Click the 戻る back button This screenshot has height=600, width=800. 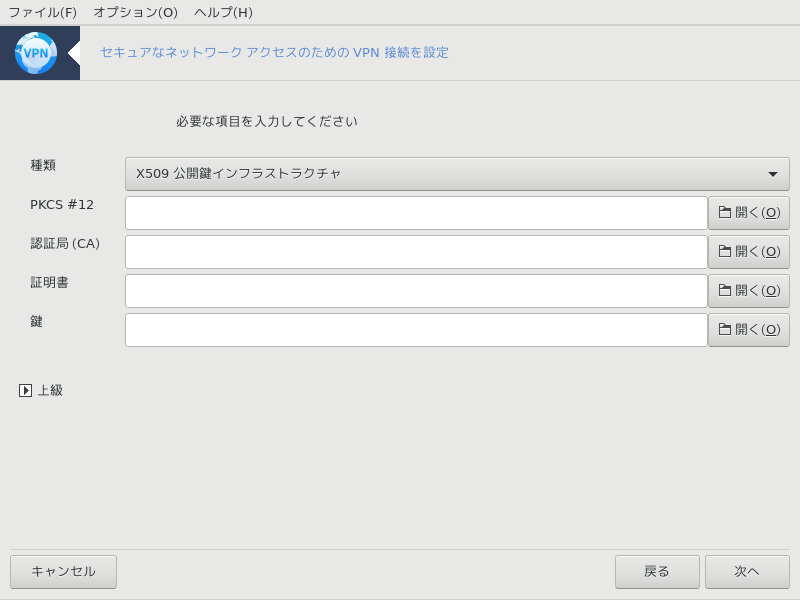pos(657,571)
